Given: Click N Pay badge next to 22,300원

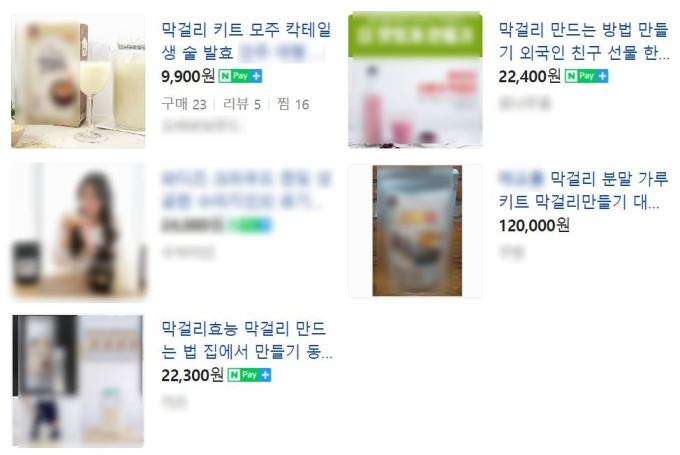Looking at the screenshot, I should click(x=249, y=375).
